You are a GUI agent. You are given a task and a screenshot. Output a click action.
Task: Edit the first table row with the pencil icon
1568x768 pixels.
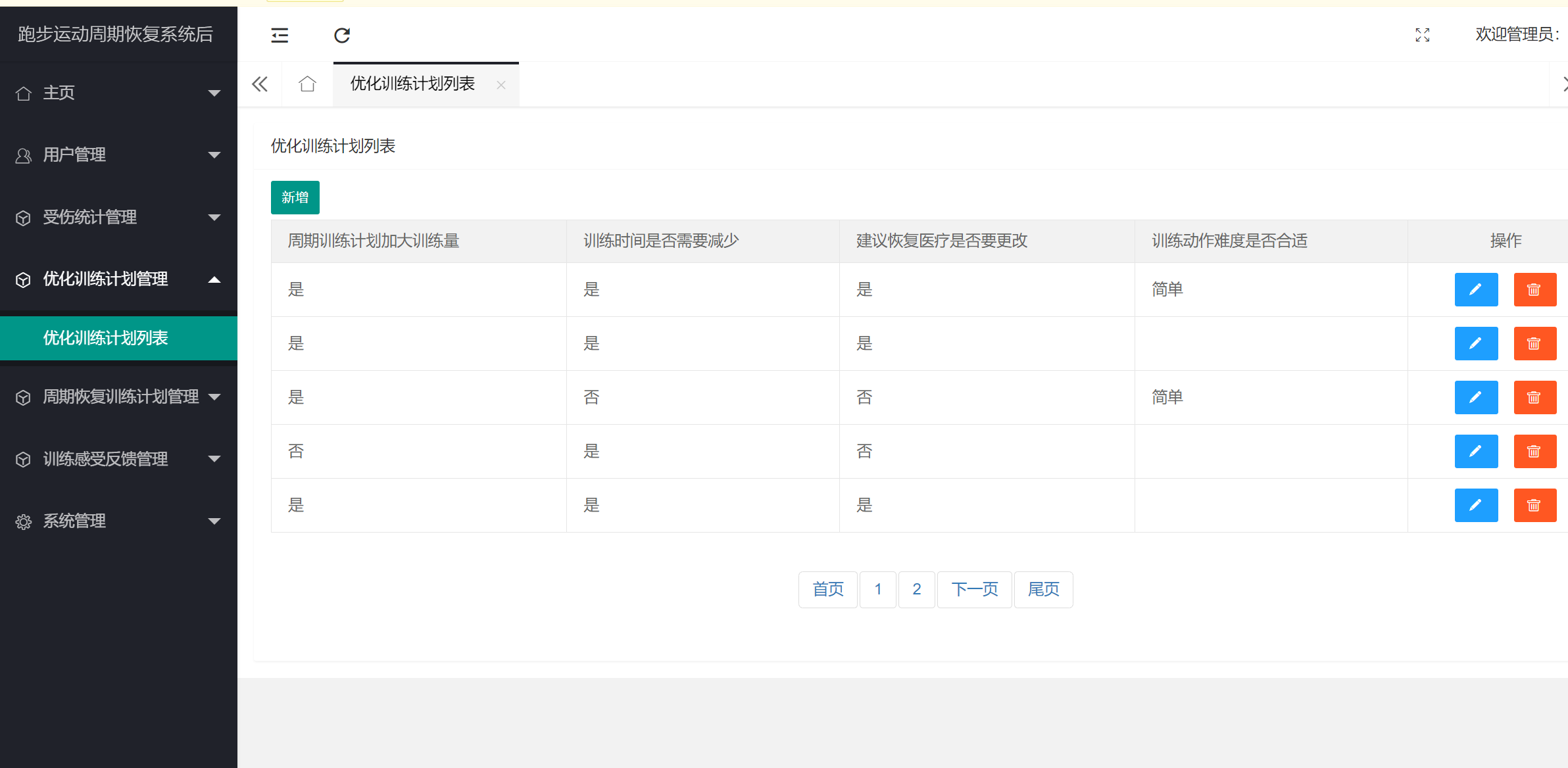click(1476, 289)
